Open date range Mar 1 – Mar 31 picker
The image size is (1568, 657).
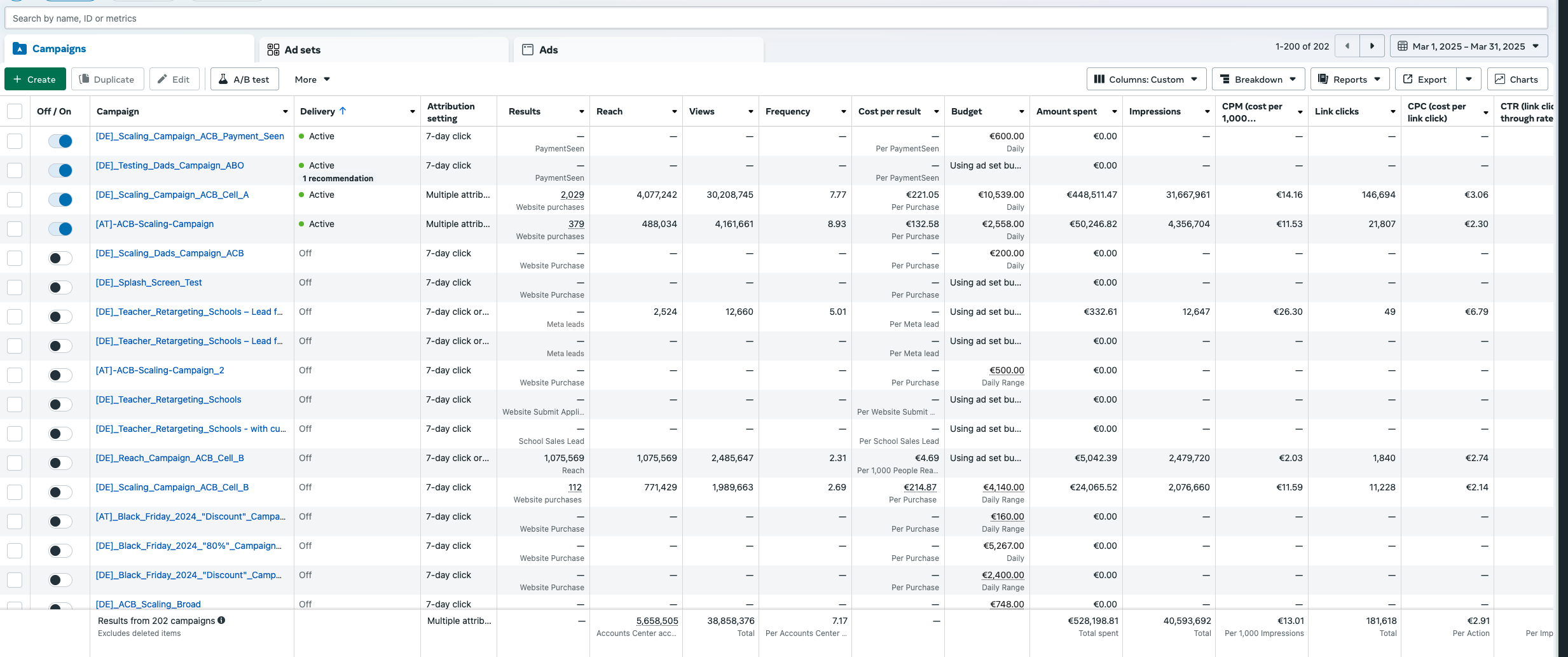click(x=1469, y=46)
